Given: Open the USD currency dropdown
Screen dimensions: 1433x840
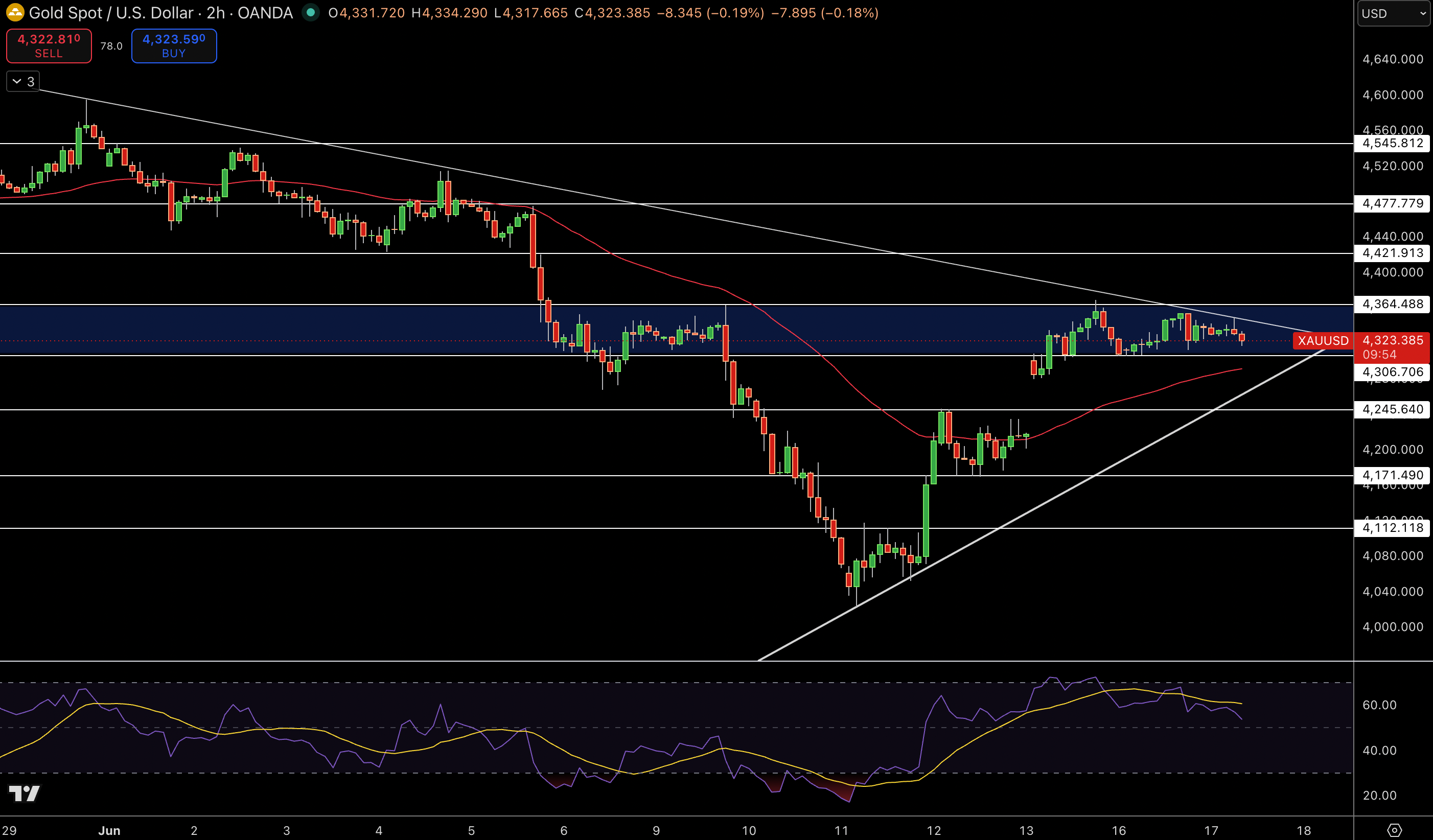Looking at the screenshot, I should pyautogui.click(x=1395, y=14).
